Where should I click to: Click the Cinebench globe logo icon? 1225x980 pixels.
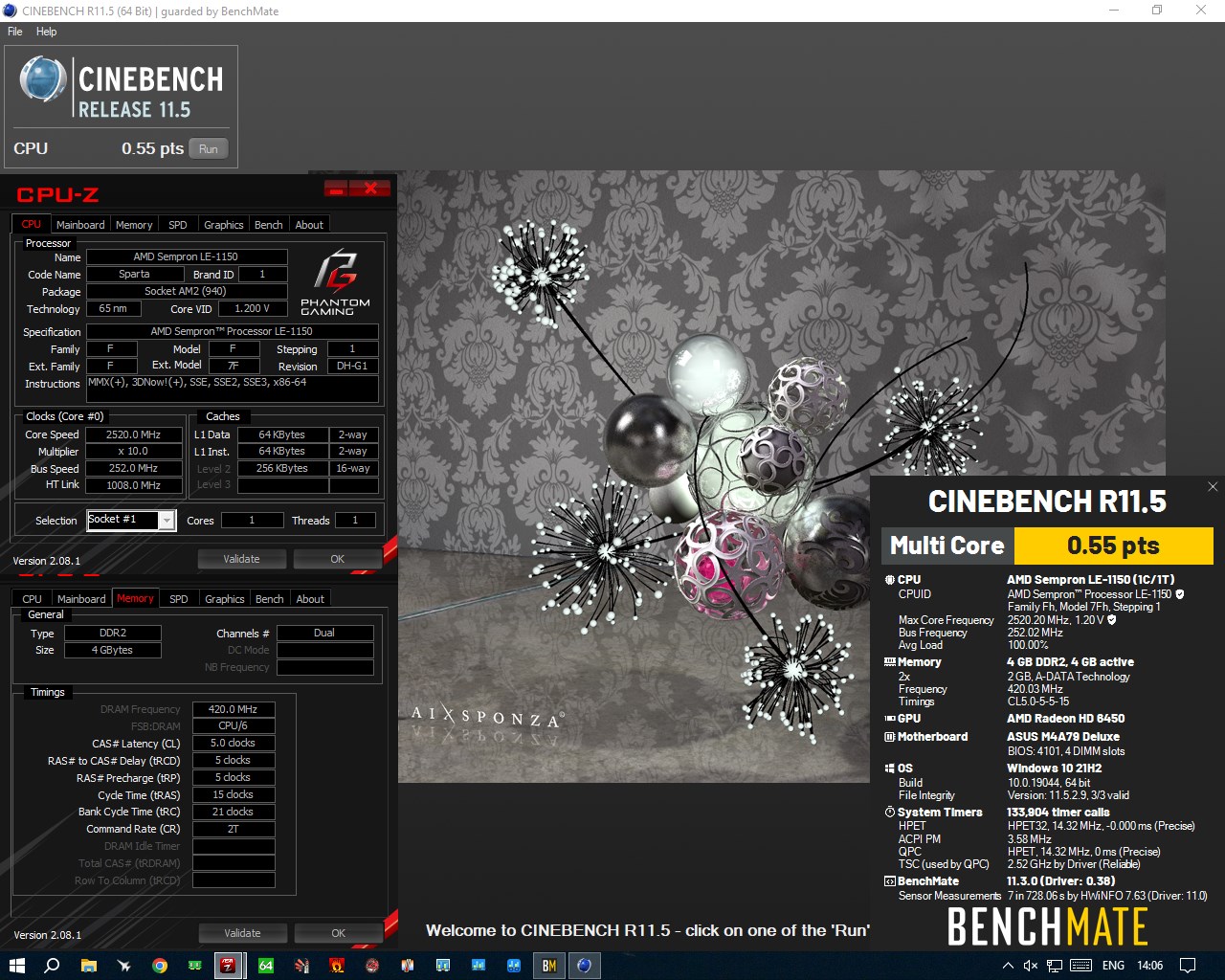pos(43,79)
